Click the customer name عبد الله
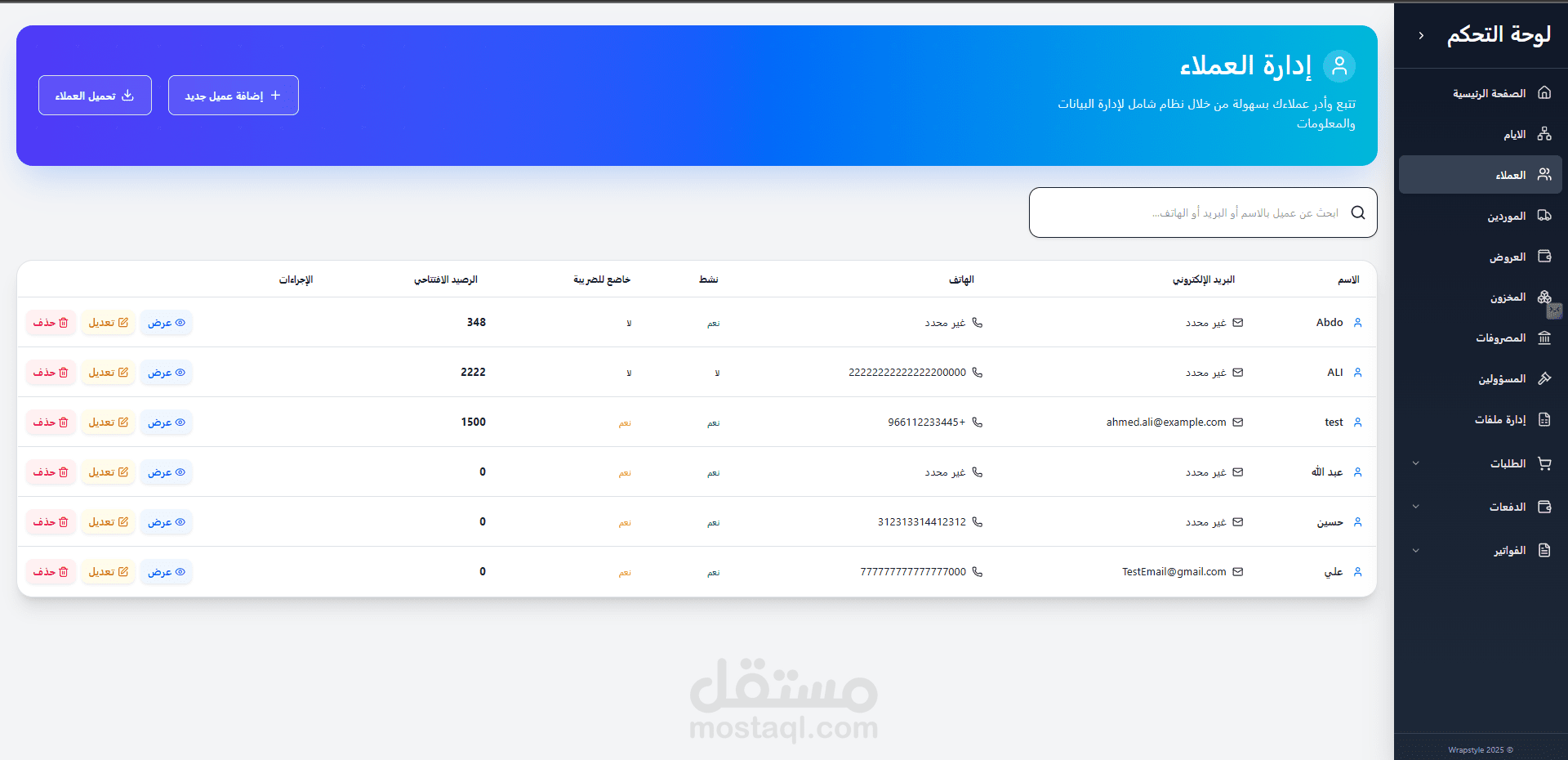1568x760 pixels. click(1327, 472)
